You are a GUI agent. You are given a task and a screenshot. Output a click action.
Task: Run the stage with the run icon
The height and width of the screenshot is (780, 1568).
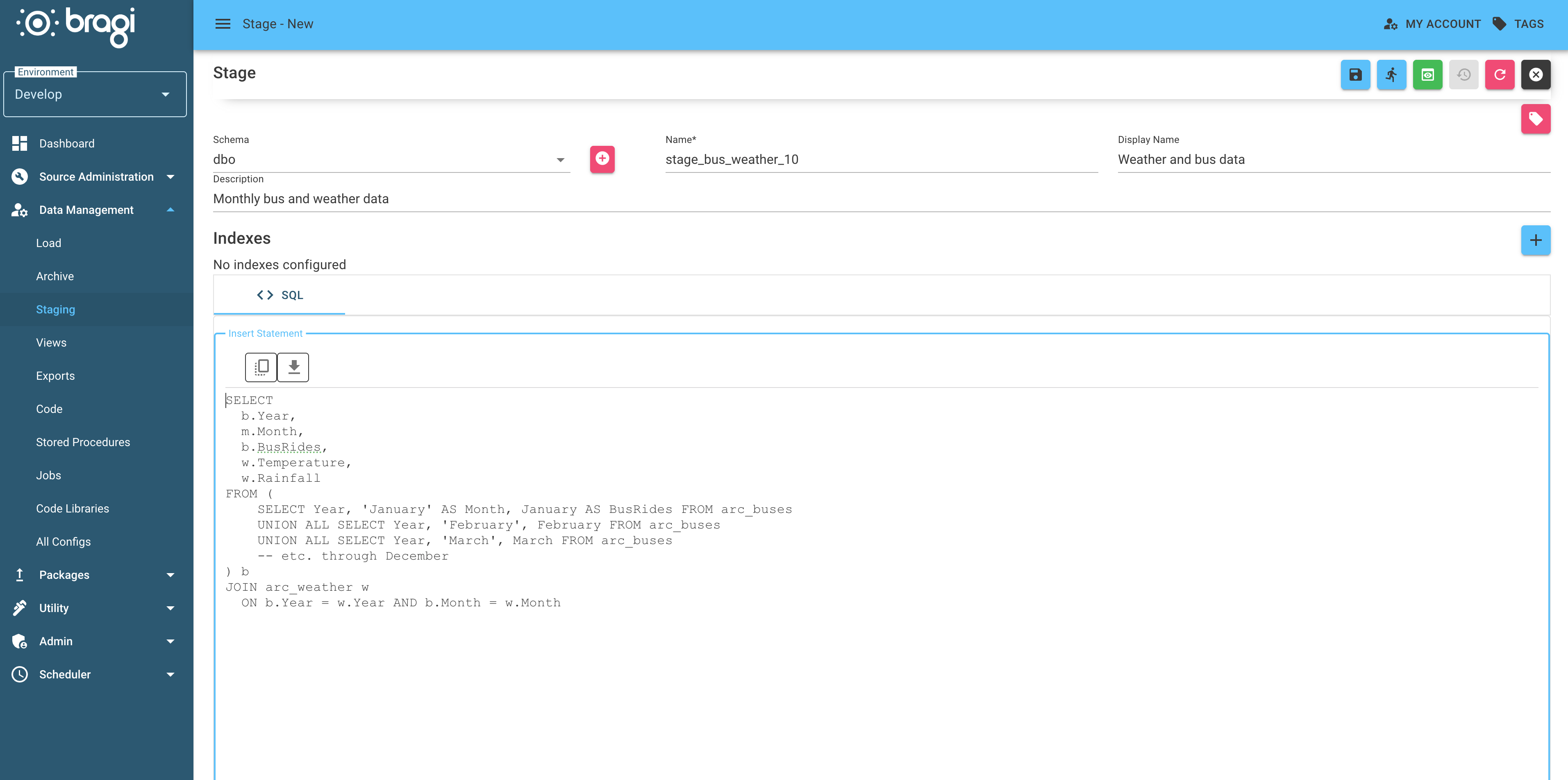click(1391, 74)
